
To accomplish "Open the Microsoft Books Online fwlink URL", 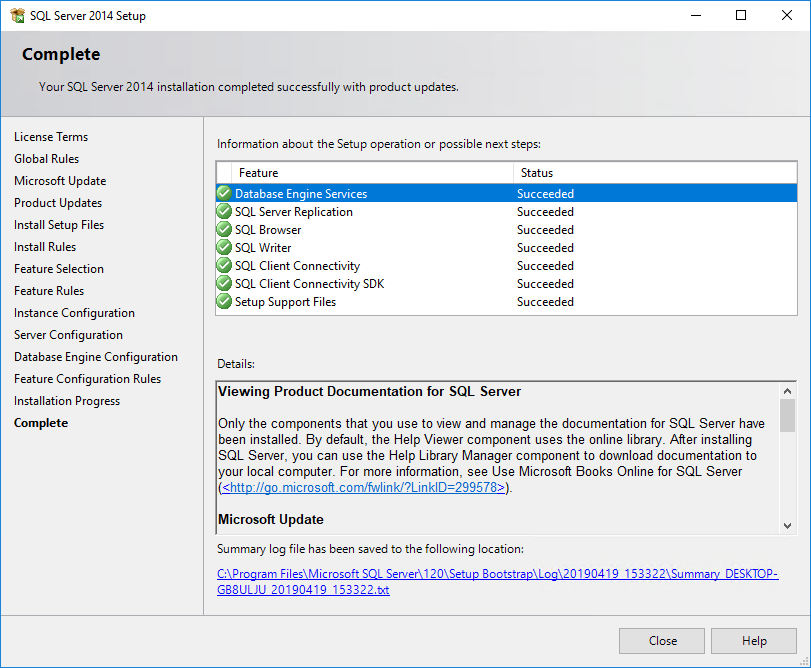I will pyautogui.click(x=364, y=488).
